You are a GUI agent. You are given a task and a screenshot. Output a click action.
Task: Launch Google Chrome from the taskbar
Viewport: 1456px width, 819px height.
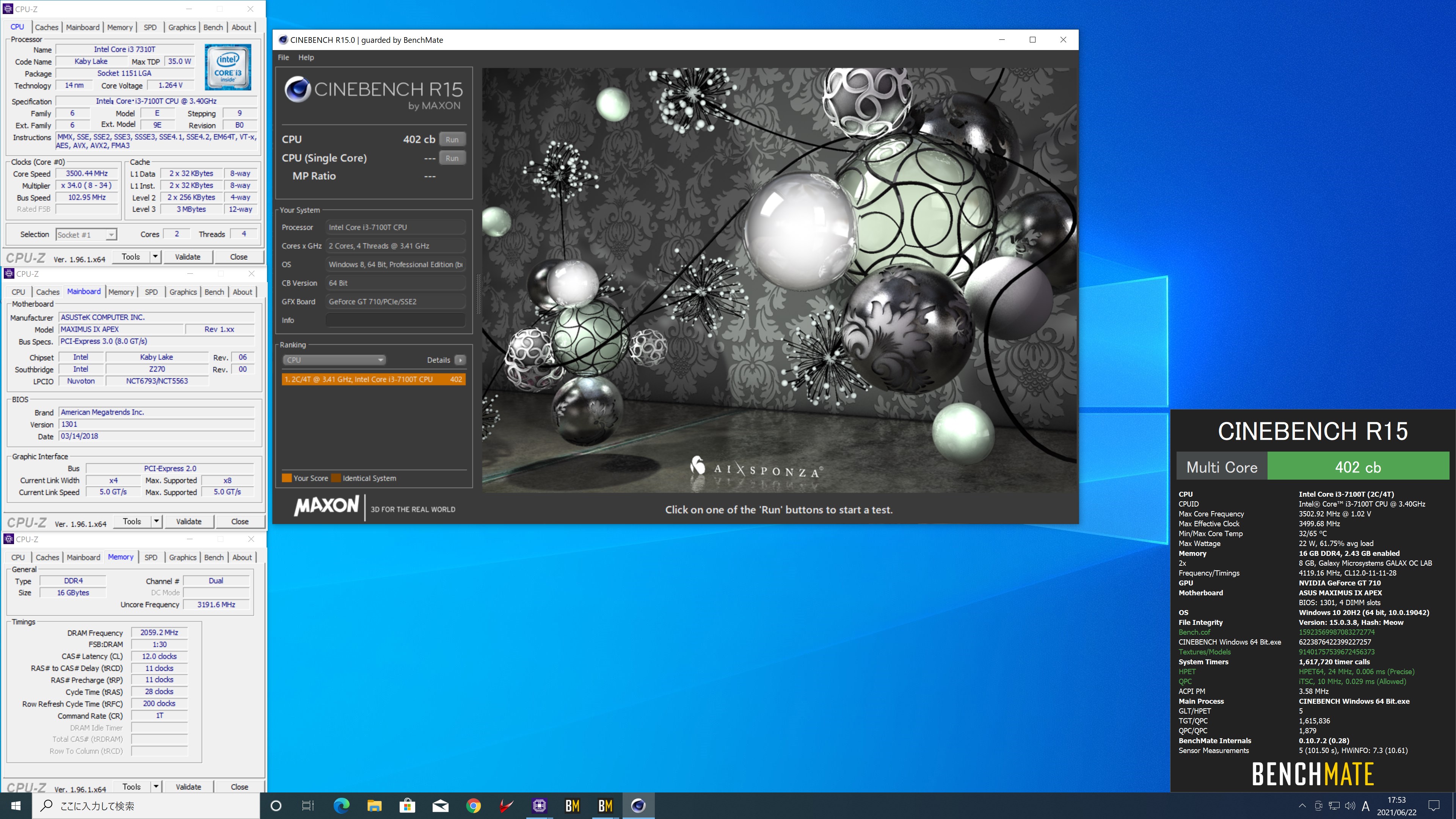pyautogui.click(x=473, y=805)
